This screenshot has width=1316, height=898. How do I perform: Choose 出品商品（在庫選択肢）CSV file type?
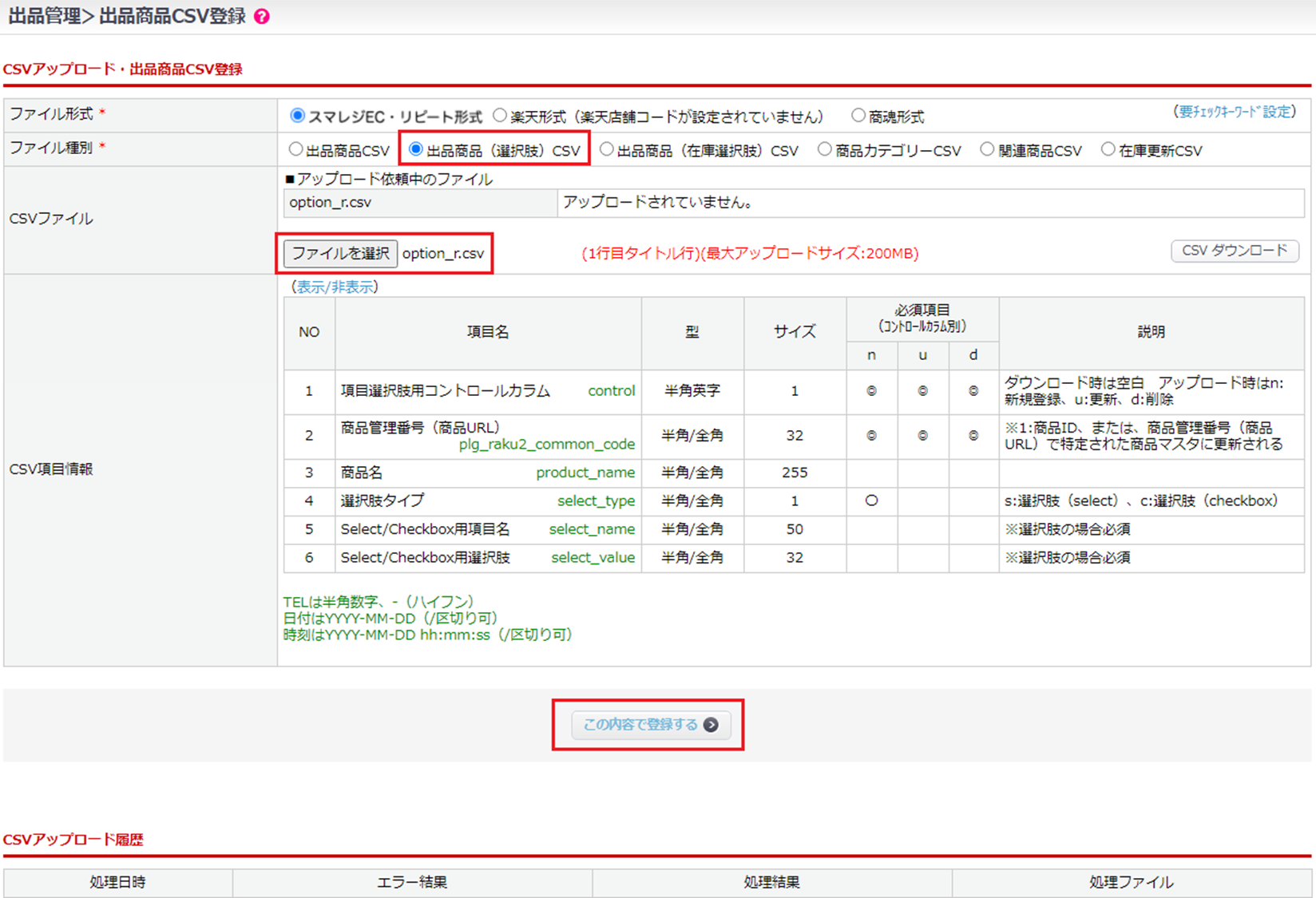[607, 149]
